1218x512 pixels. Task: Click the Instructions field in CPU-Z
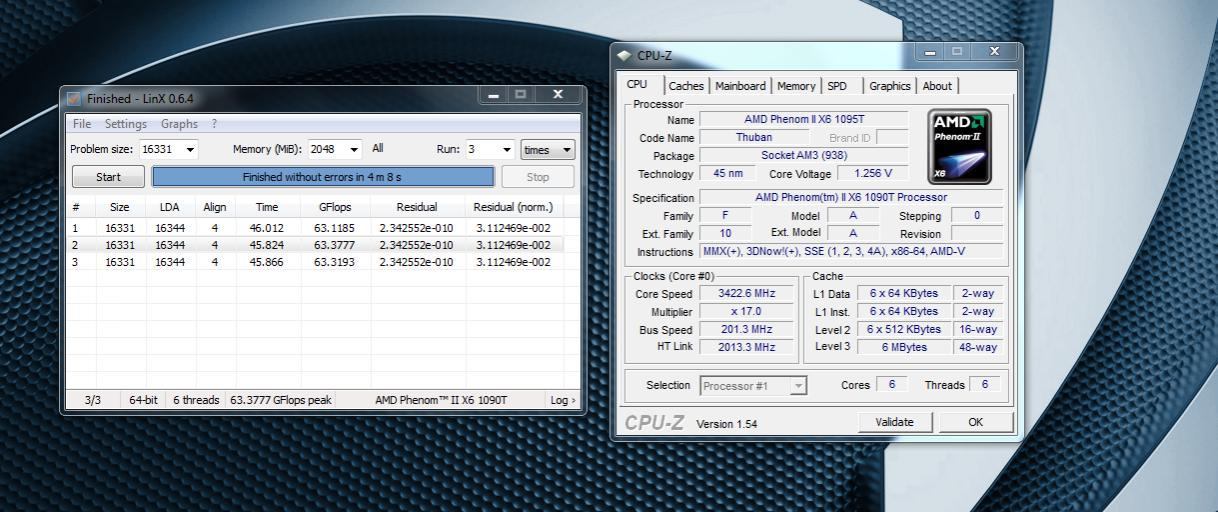tap(851, 252)
